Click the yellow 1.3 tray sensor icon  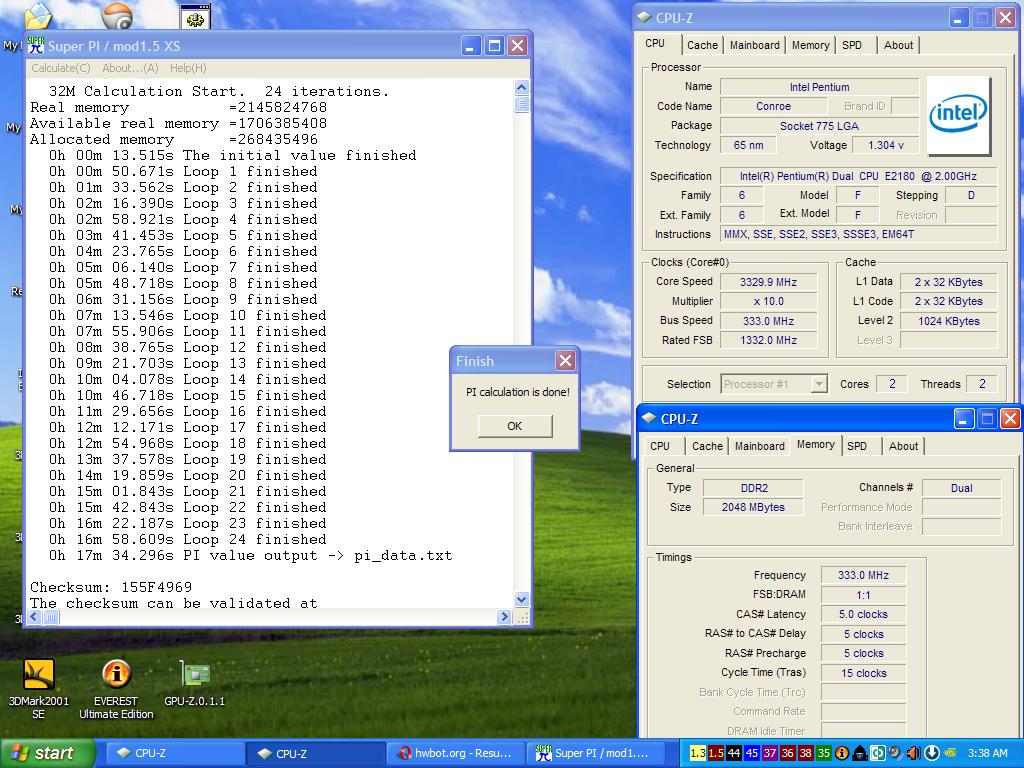click(697, 753)
